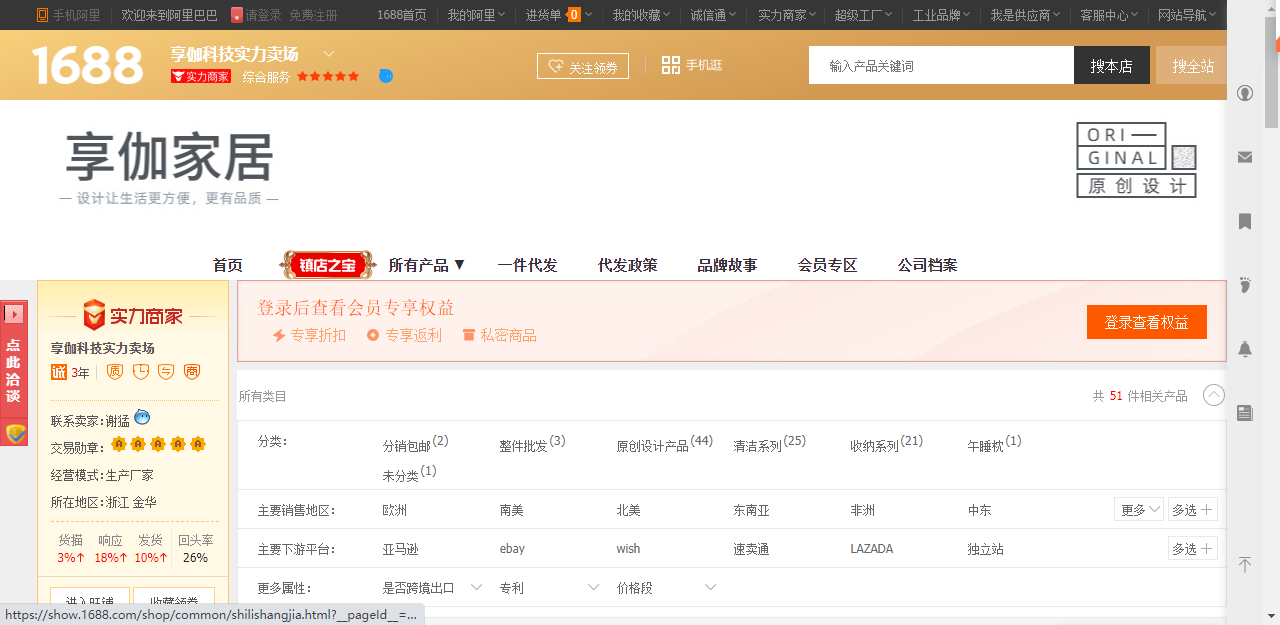Select the 欧洲 region filter
1280x625 pixels.
click(x=394, y=510)
